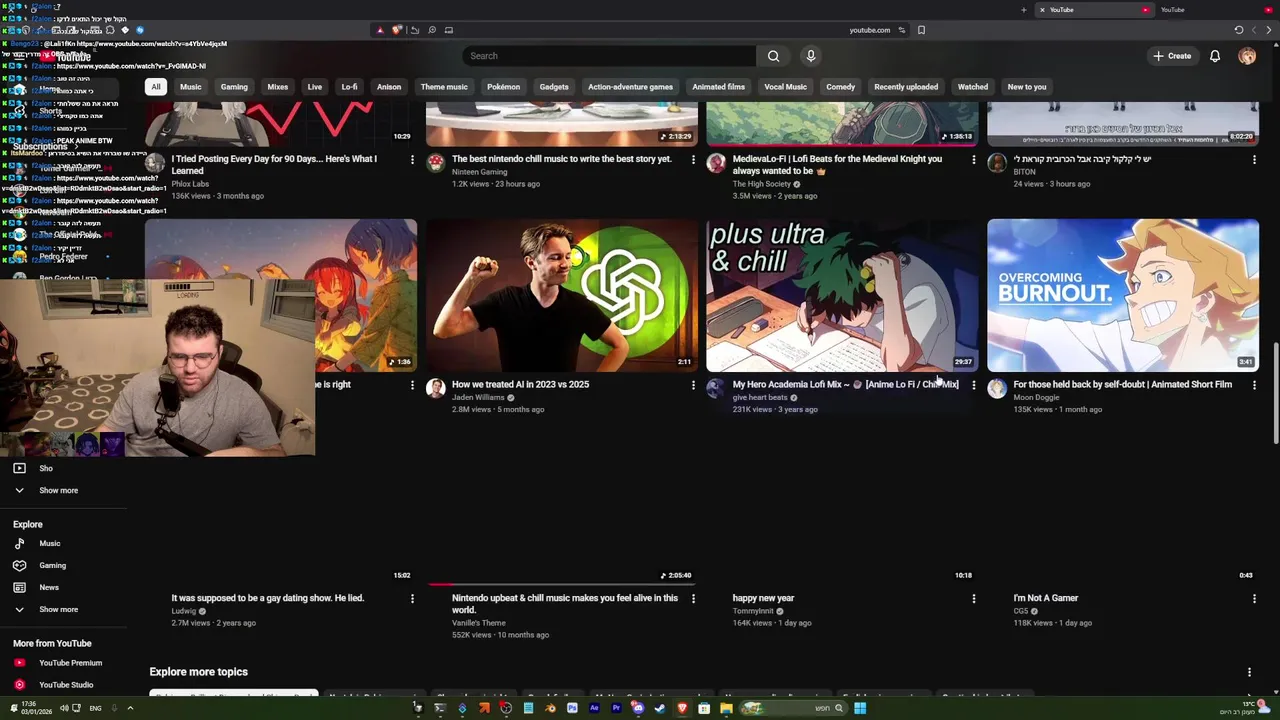Play the Overcoming Burnout thumbnail video
Image resolution: width=1280 pixels, height=720 pixels.
[1123, 295]
